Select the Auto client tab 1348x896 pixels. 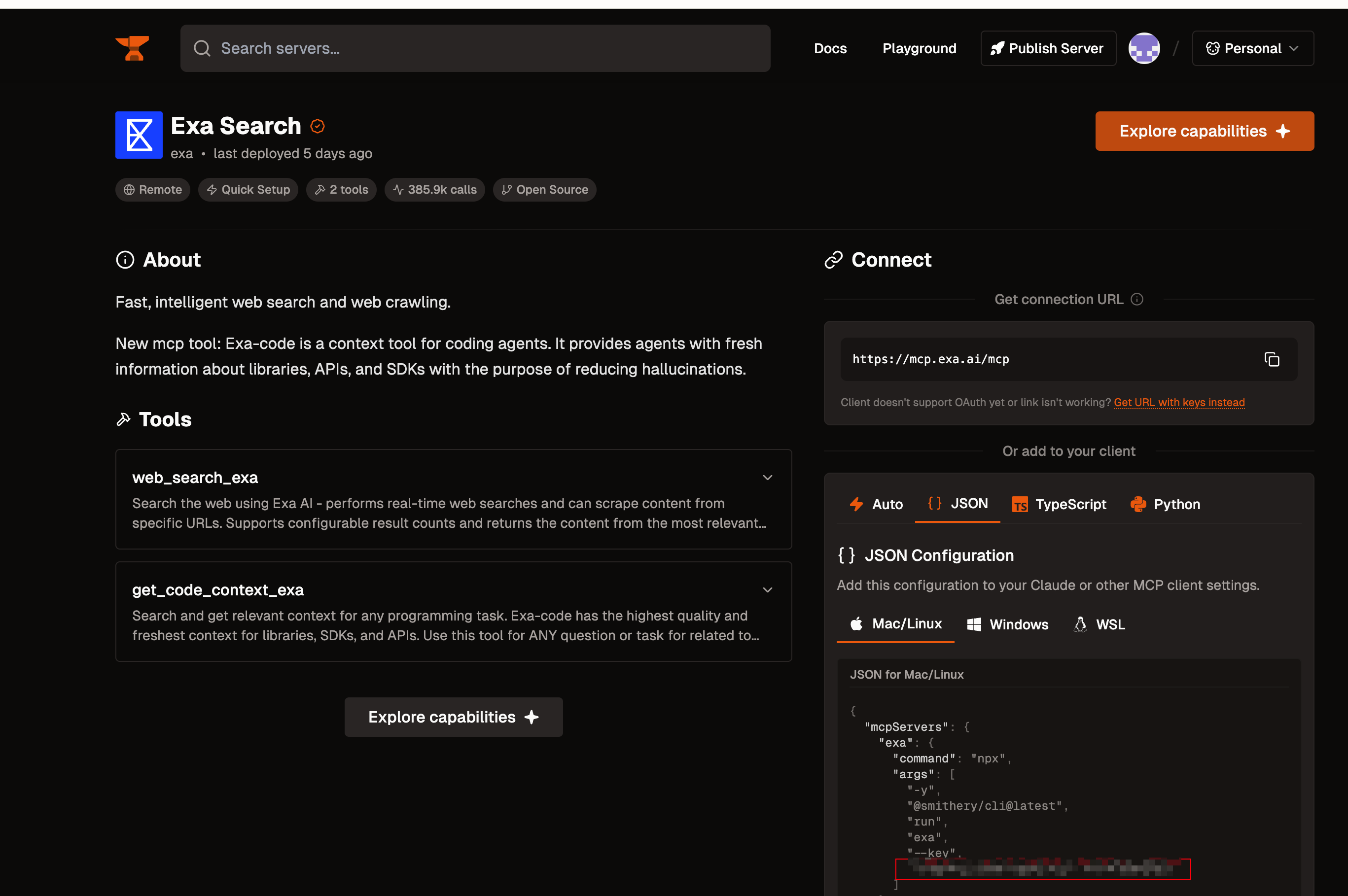tap(876, 504)
